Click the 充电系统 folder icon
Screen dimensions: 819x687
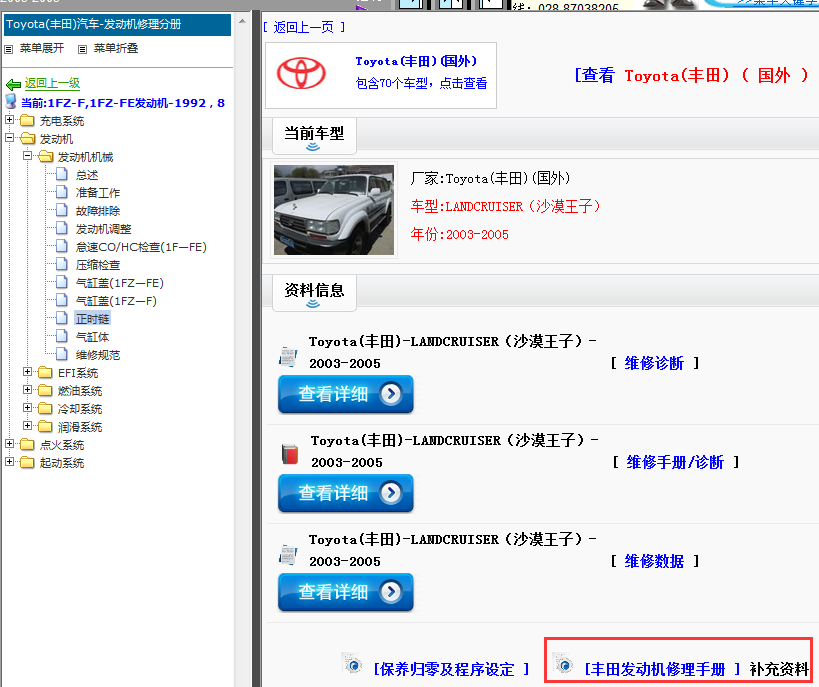tap(27, 121)
